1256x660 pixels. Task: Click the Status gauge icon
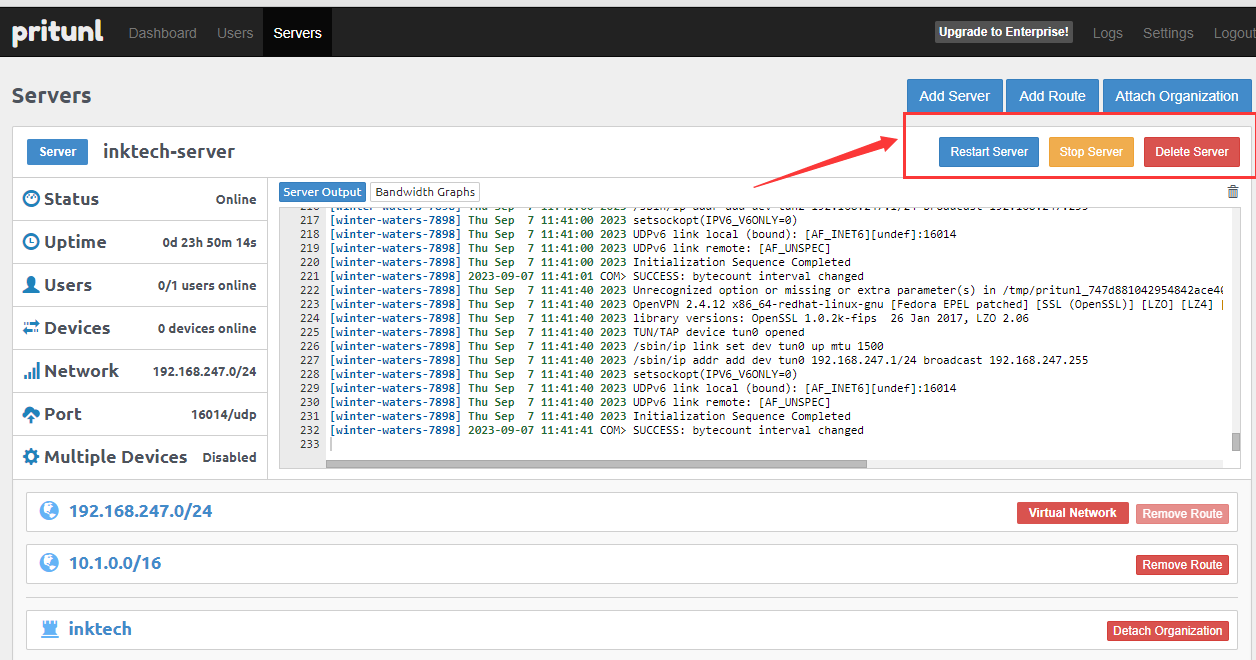pyautogui.click(x=31, y=198)
